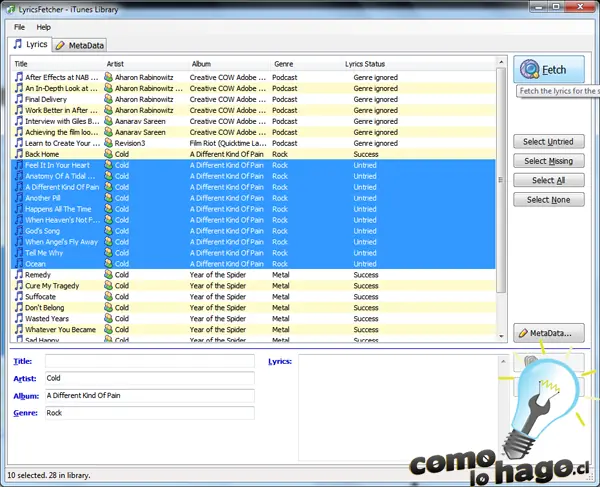The width and height of the screenshot is (600, 487).
Task: Click artist icon in Happens All The Time row
Action: point(109,208)
